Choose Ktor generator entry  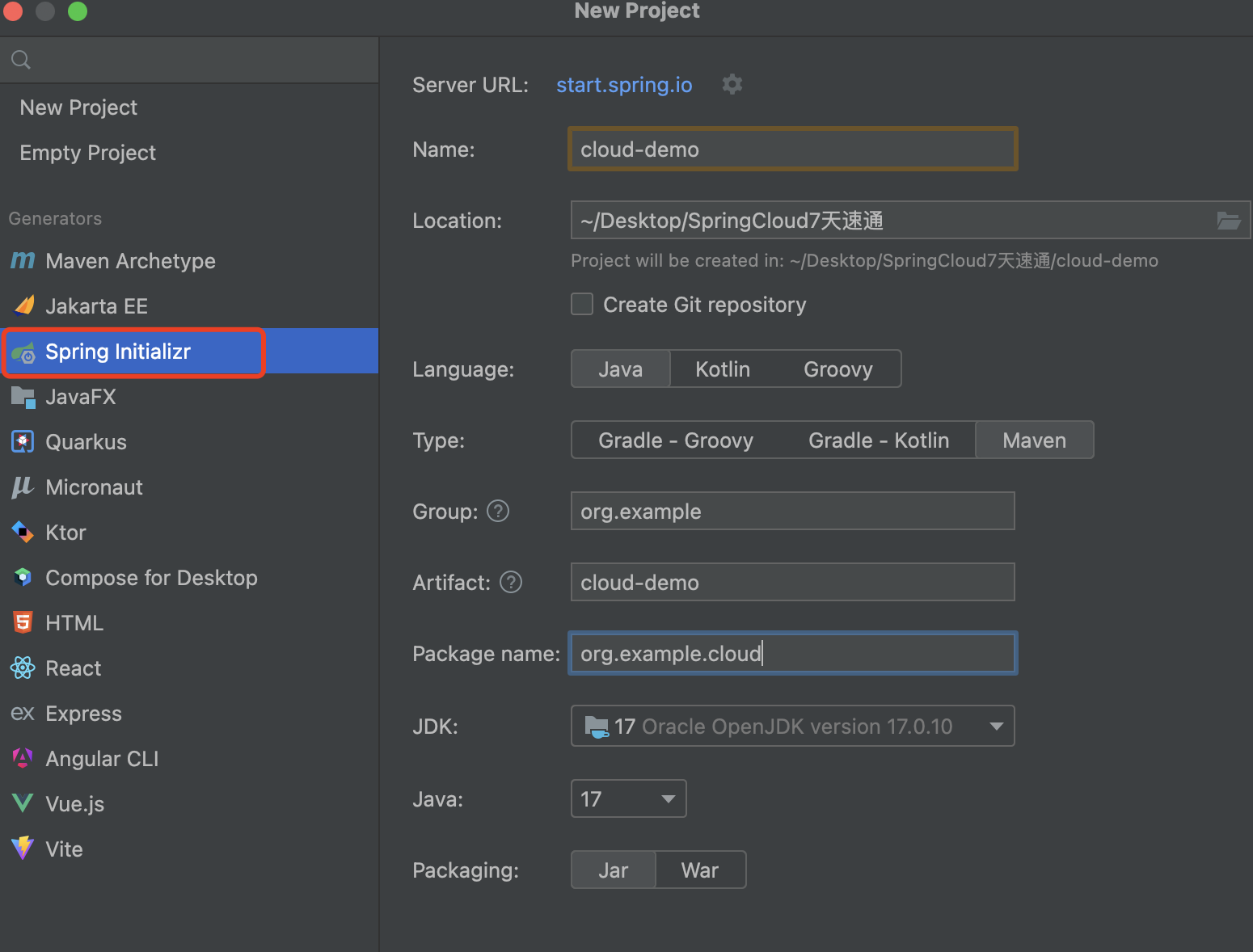(189, 532)
